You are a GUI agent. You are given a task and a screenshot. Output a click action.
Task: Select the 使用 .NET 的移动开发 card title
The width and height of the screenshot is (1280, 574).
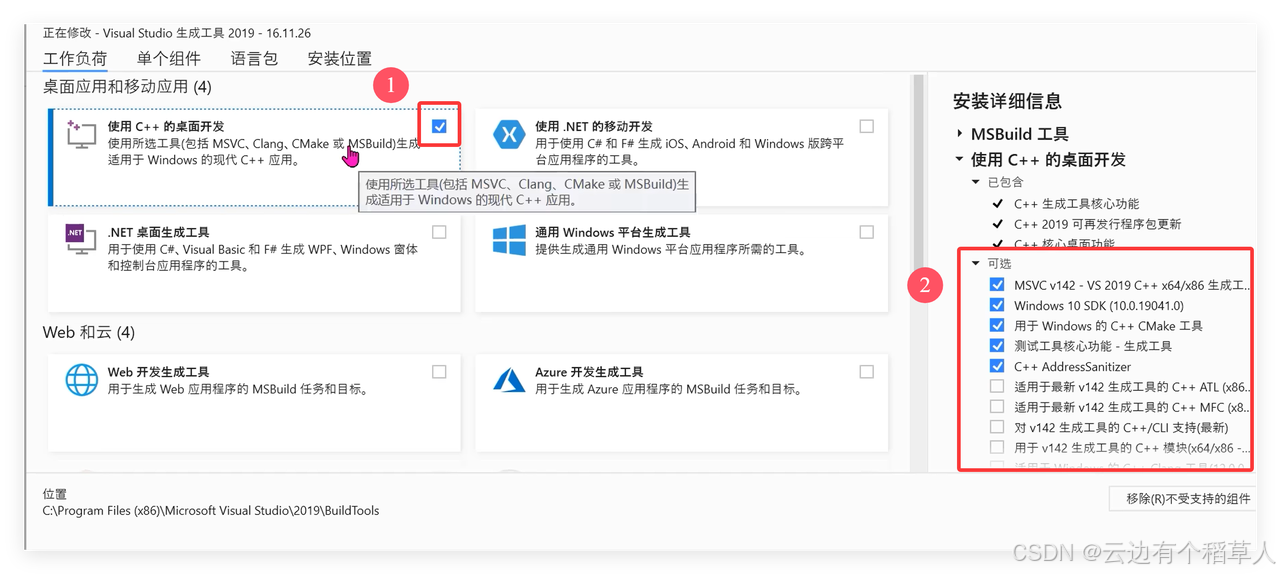point(594,127)
